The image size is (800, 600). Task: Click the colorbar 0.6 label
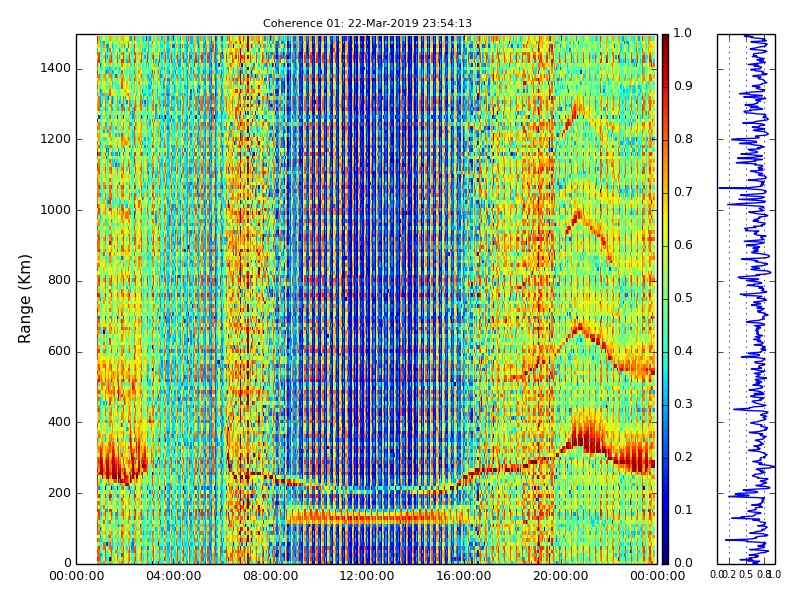[x=683, y=245]
